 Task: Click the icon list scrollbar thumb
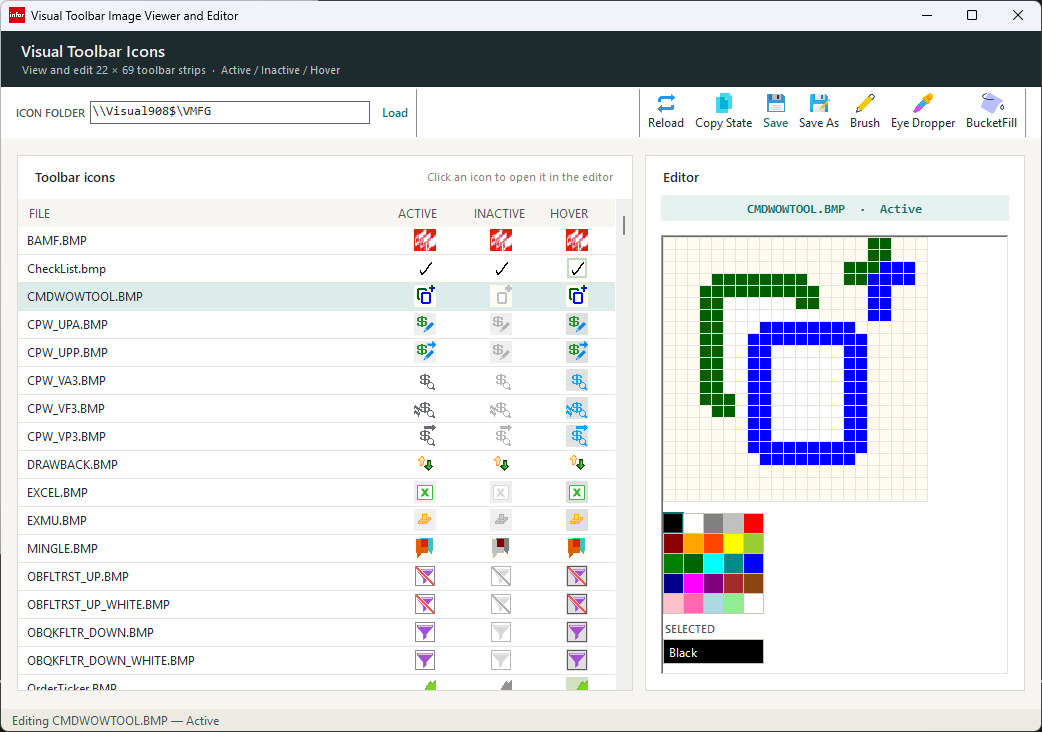pos(623,225)
